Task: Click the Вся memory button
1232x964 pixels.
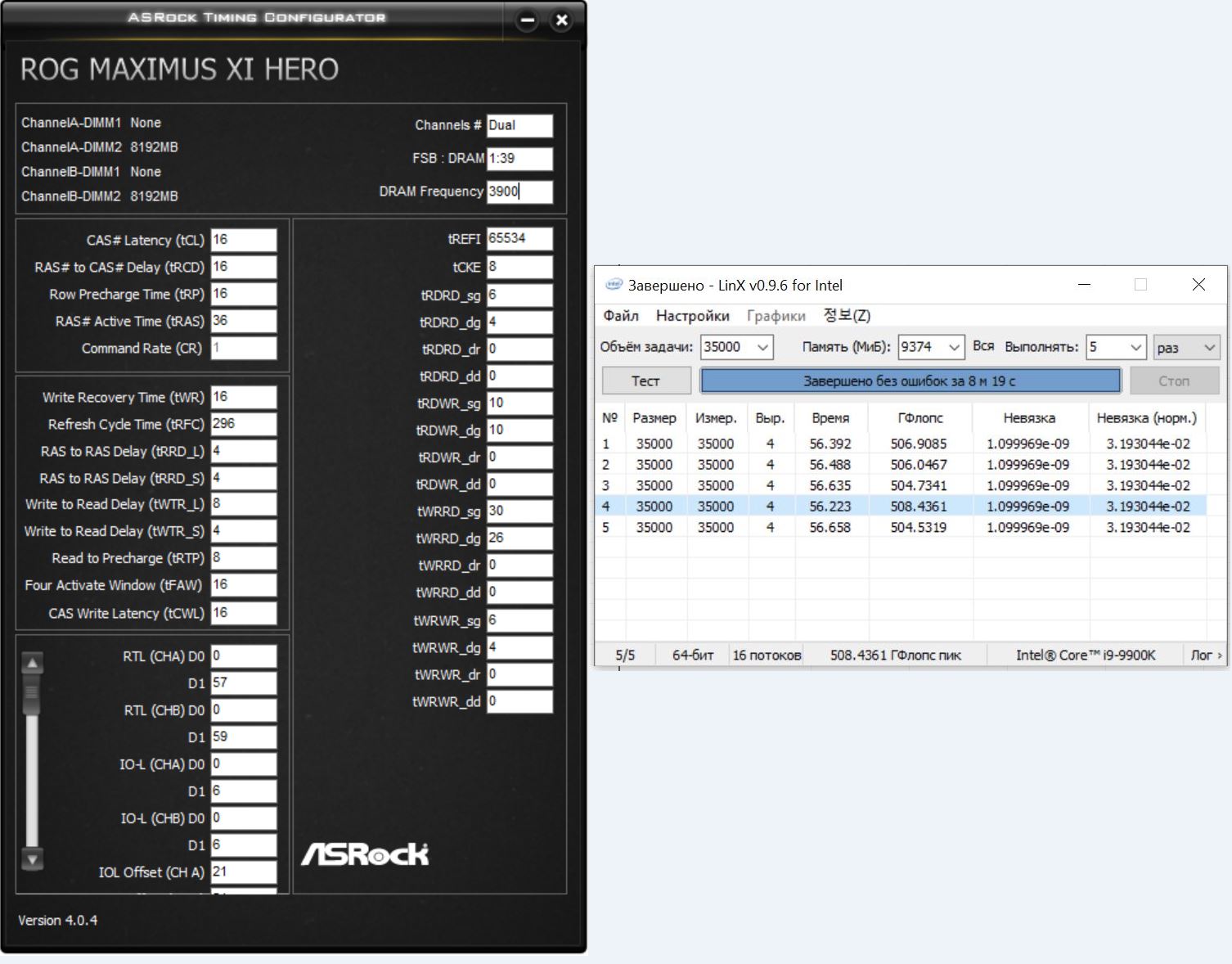Action: (x=984, y=347)
